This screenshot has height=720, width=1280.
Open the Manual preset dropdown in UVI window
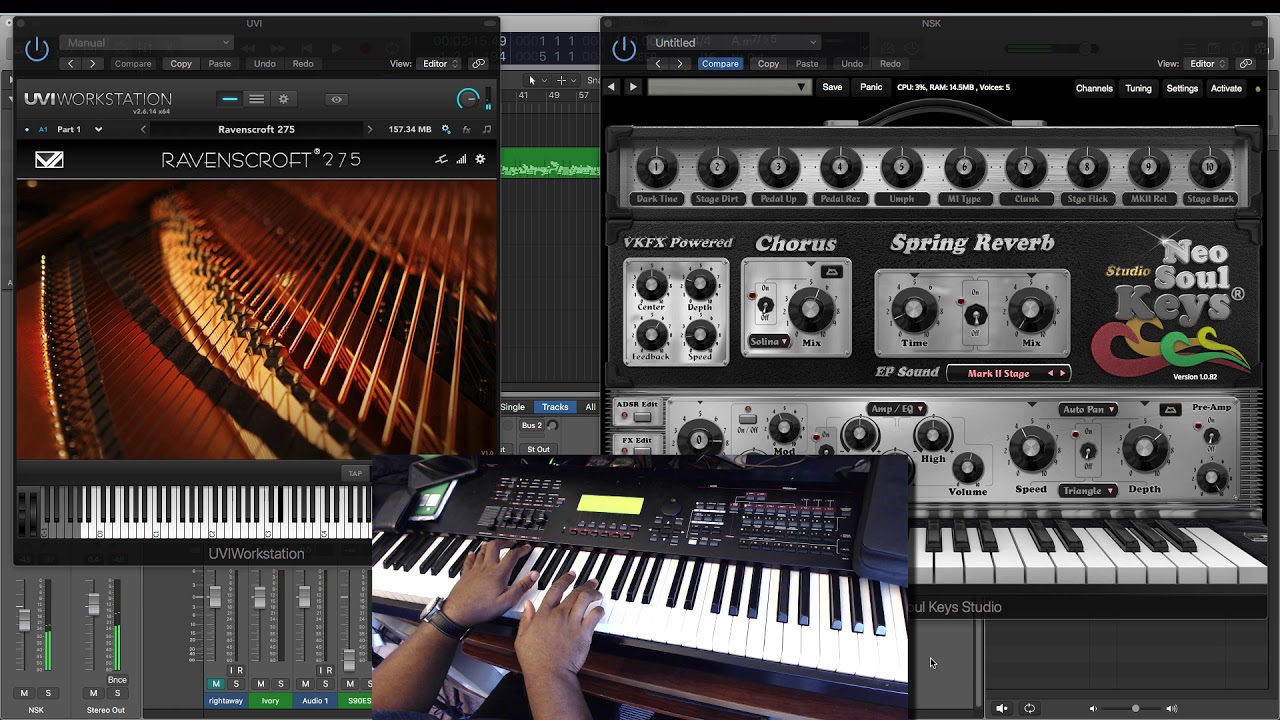point(146,43)
